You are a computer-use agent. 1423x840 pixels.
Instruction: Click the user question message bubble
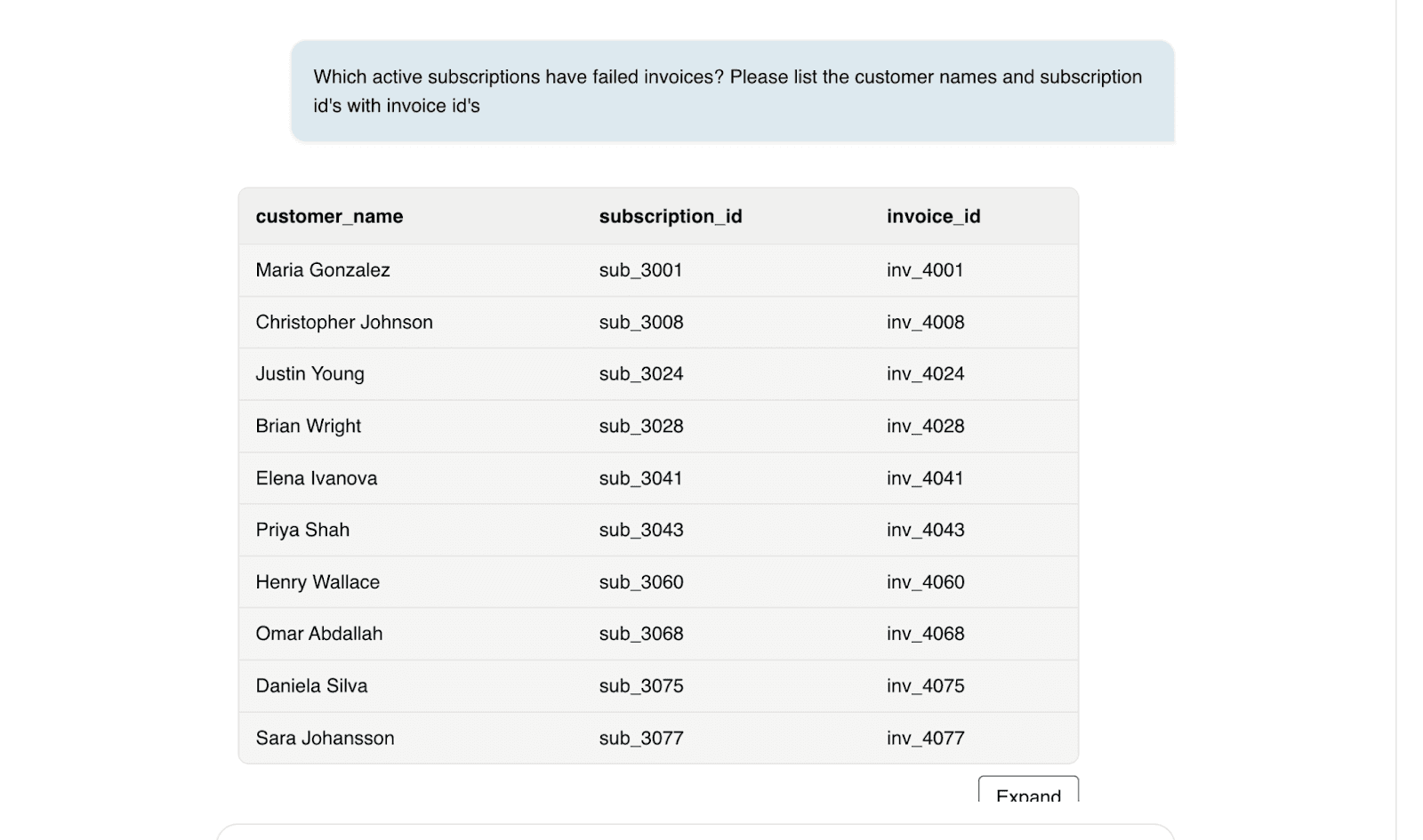732,91
